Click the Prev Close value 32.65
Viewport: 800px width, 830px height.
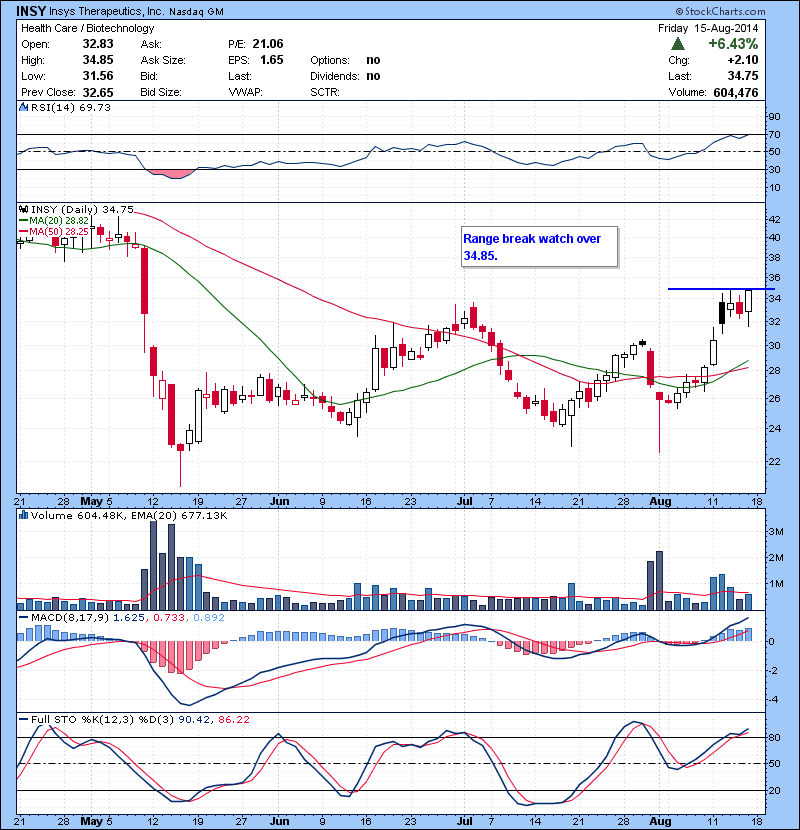98,93
